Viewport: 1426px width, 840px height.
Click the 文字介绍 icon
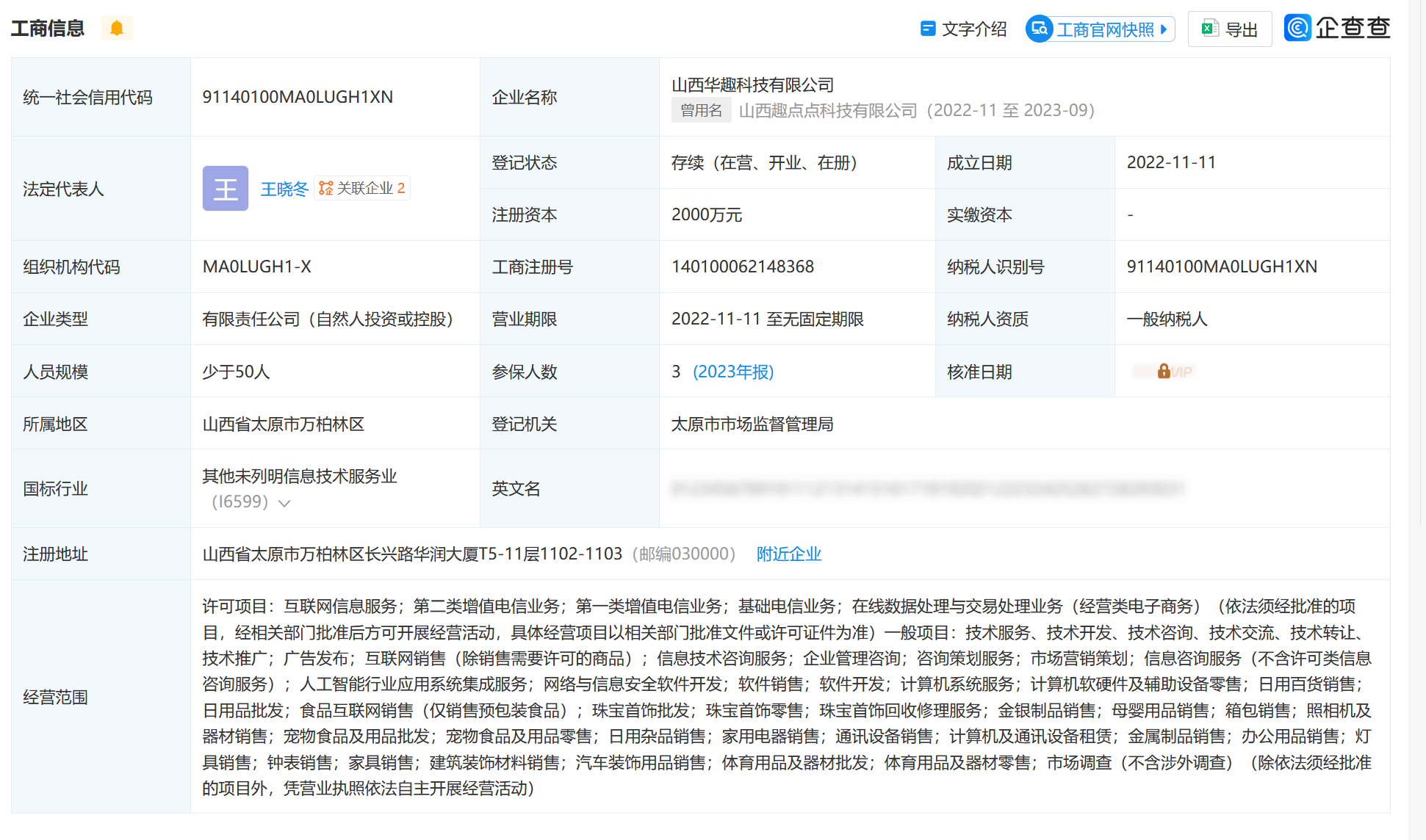coord(928,29)
